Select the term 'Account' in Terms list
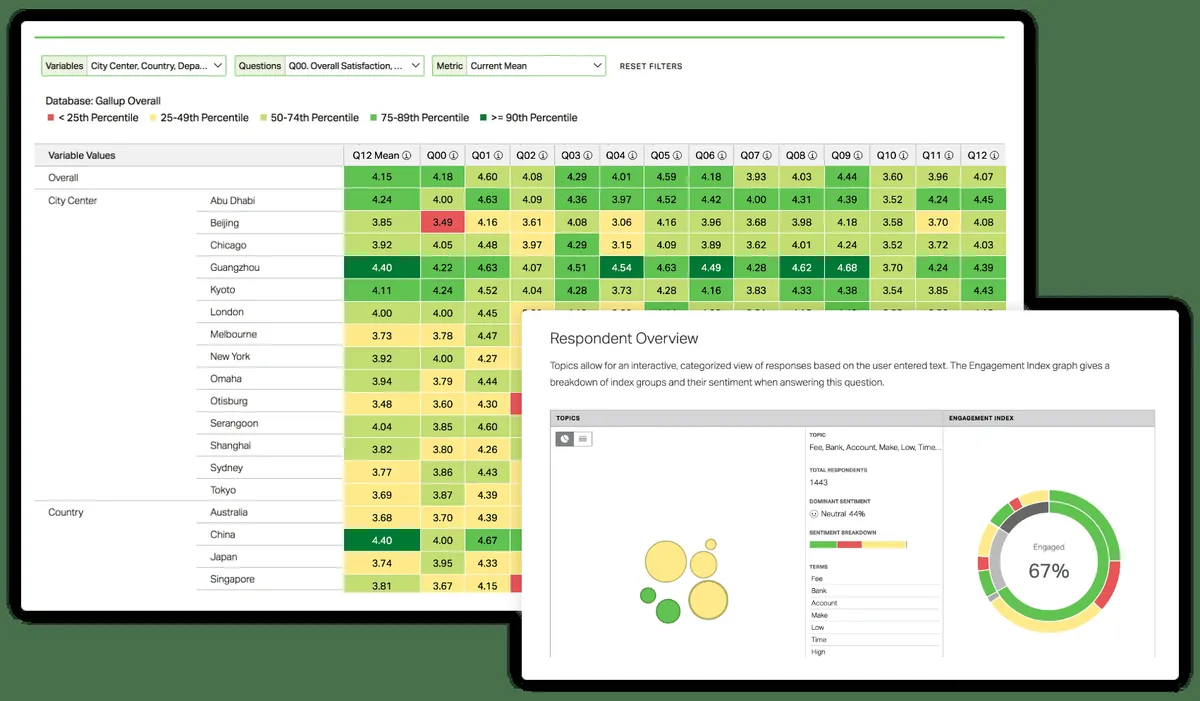The width and height of the screenshot is (1200, 701). [825, 603]
